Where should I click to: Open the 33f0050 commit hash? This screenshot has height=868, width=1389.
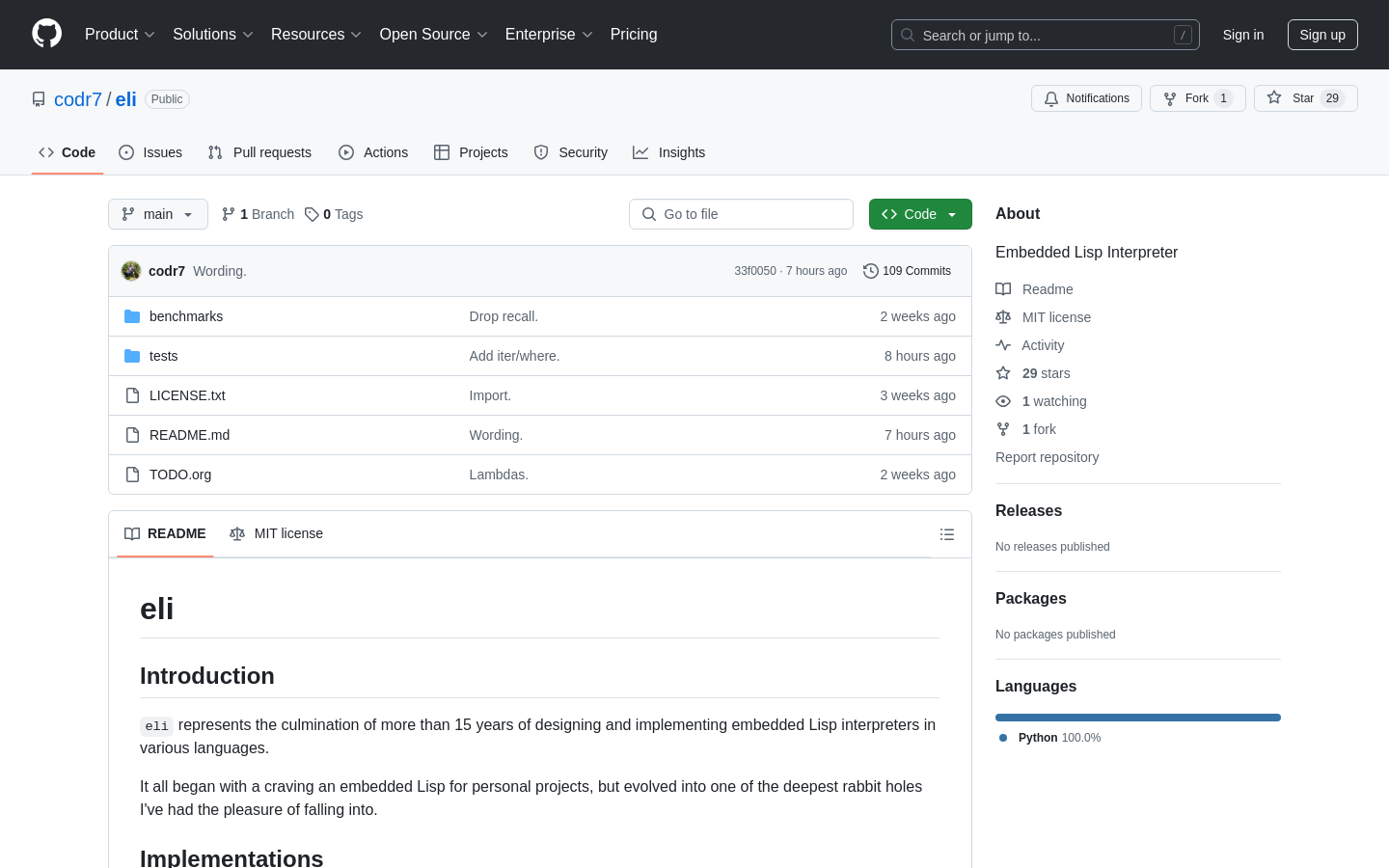(x=755, y=271)
